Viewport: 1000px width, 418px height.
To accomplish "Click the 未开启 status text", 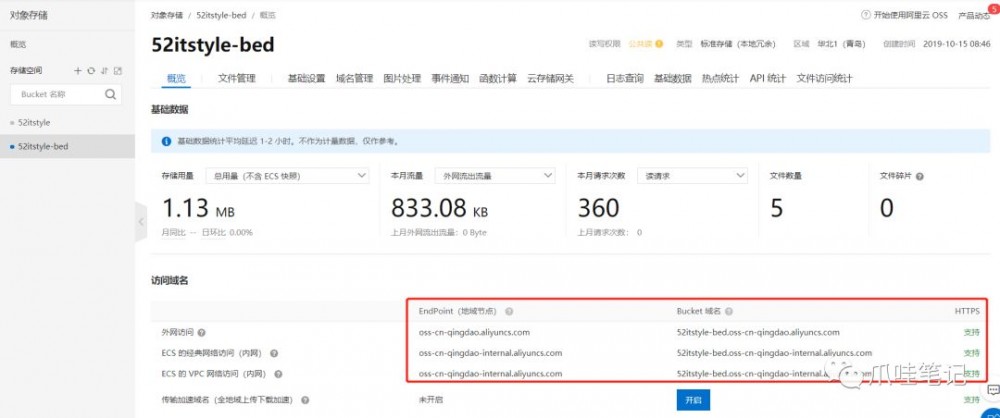I will point(430,400).
